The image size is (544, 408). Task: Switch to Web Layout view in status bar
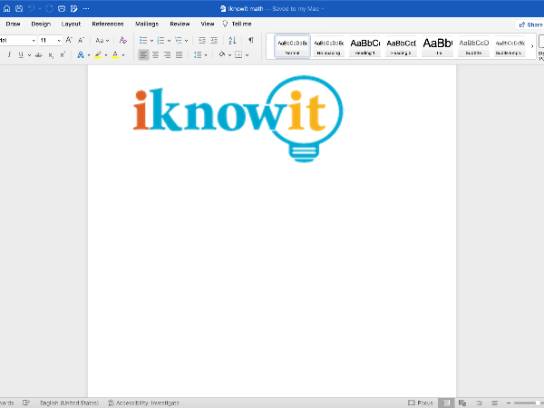(x=462, y=403)
